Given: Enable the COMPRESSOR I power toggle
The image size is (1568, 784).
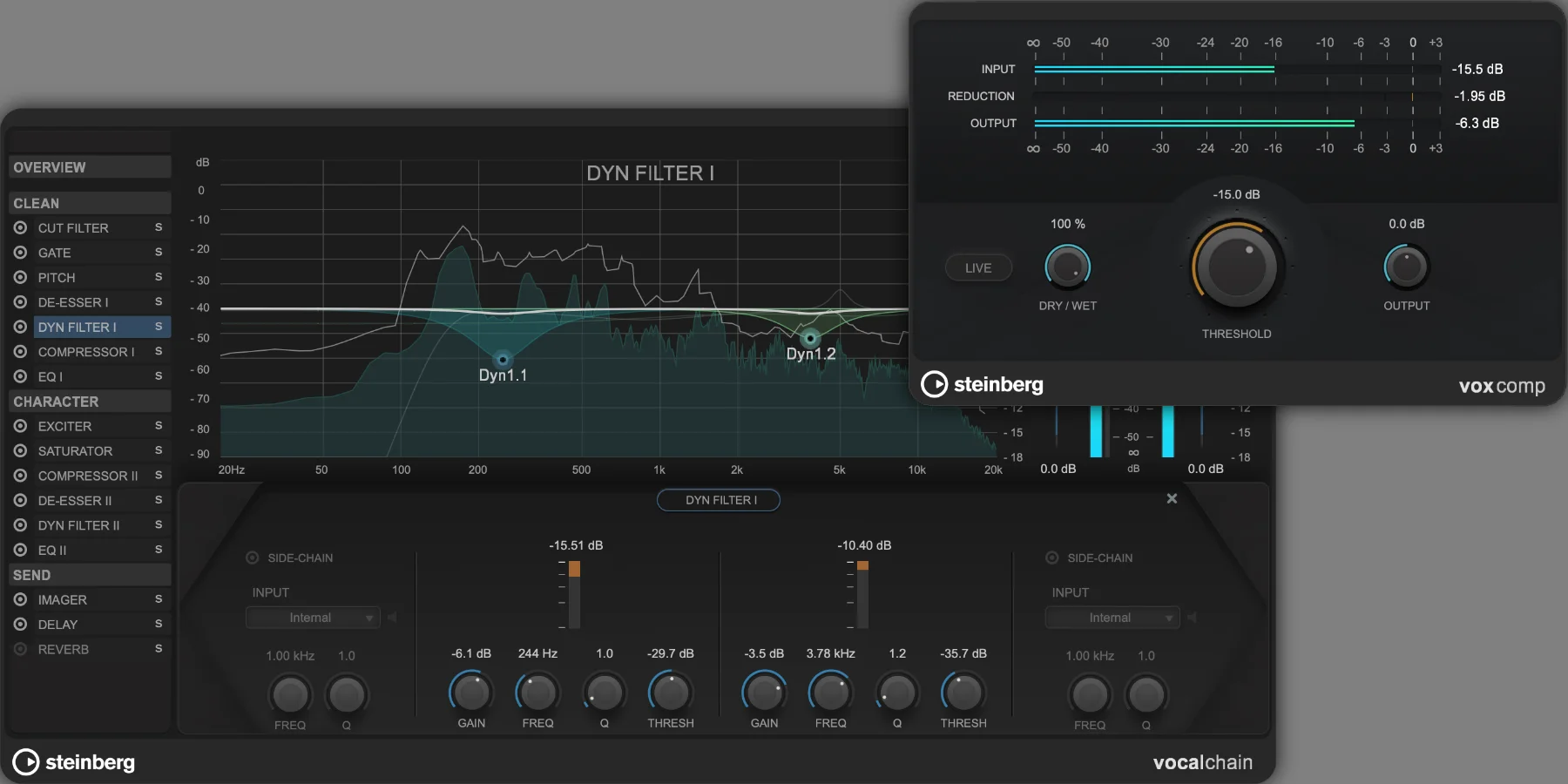Looking at the screenshot, I should pyautogui.click(x=20, y=352).
